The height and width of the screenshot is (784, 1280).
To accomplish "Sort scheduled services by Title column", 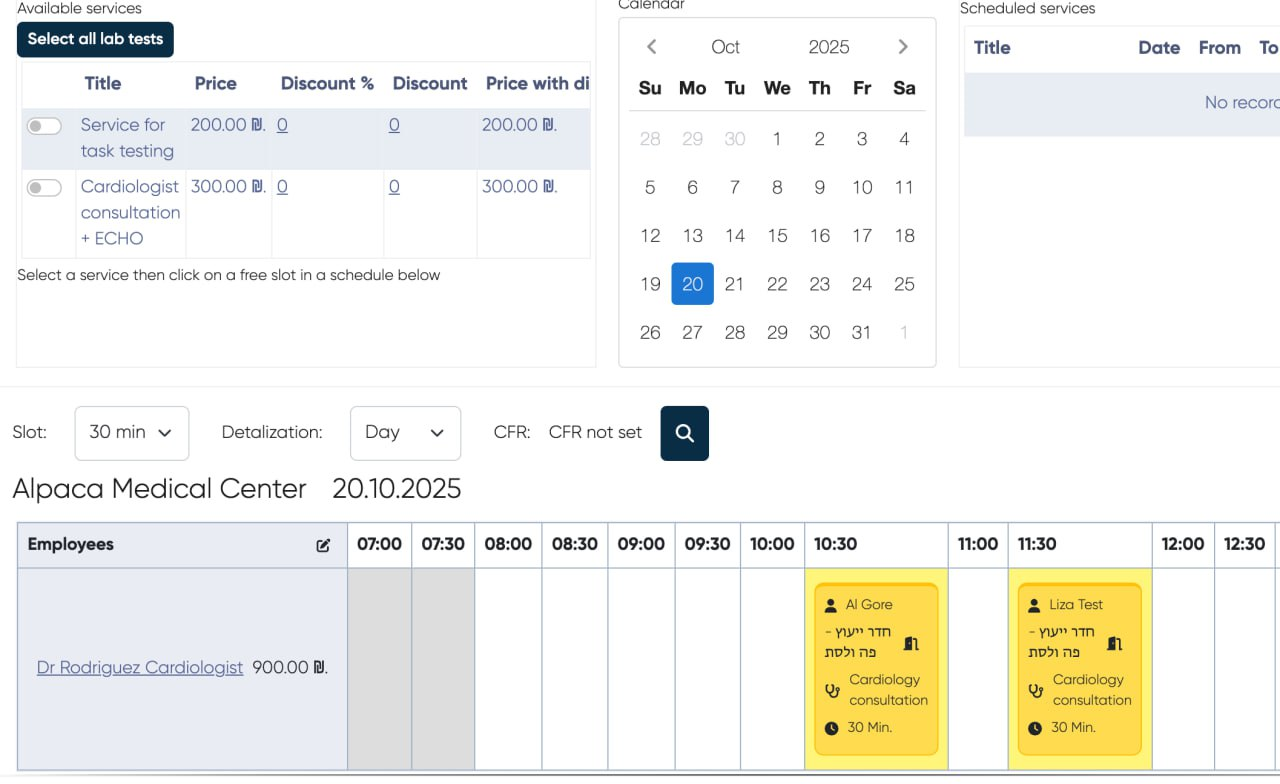I will tap(992, 47).
